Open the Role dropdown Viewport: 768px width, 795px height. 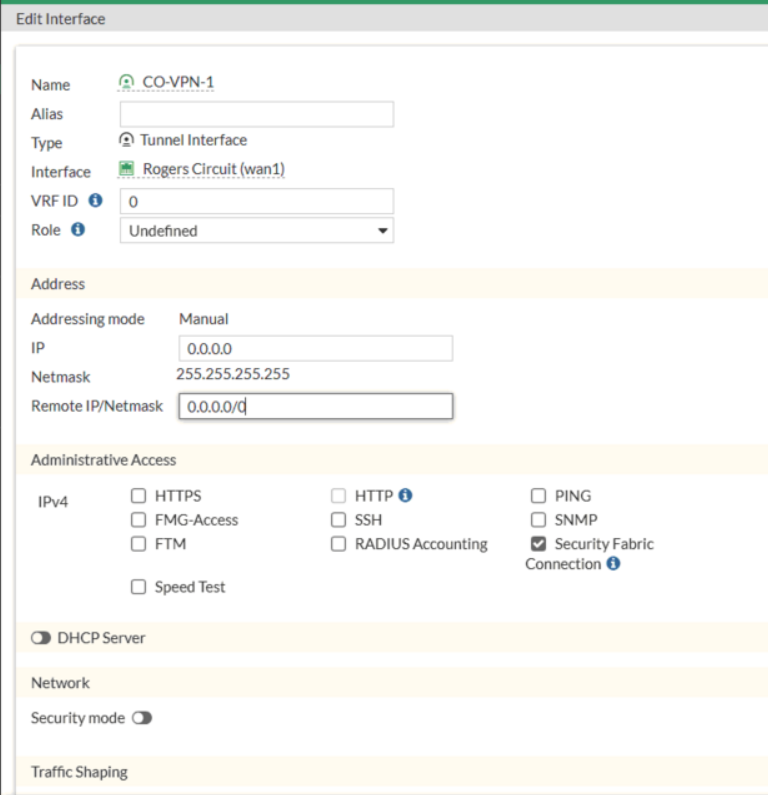256,231
